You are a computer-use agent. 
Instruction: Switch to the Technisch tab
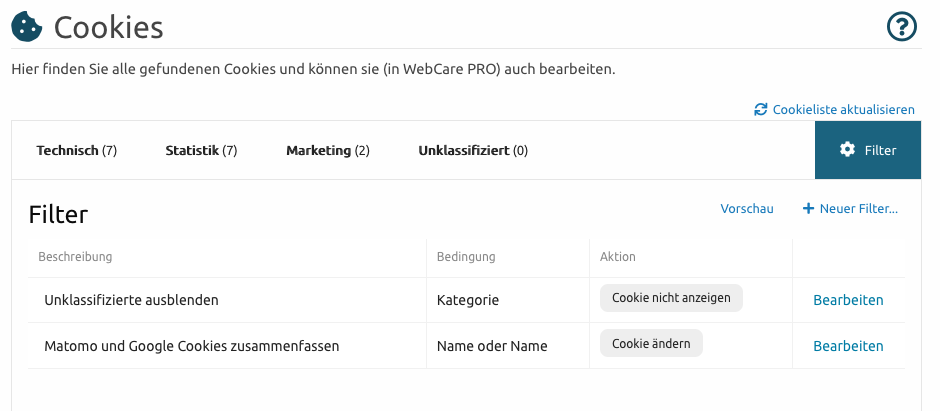(x=77, y=150)
